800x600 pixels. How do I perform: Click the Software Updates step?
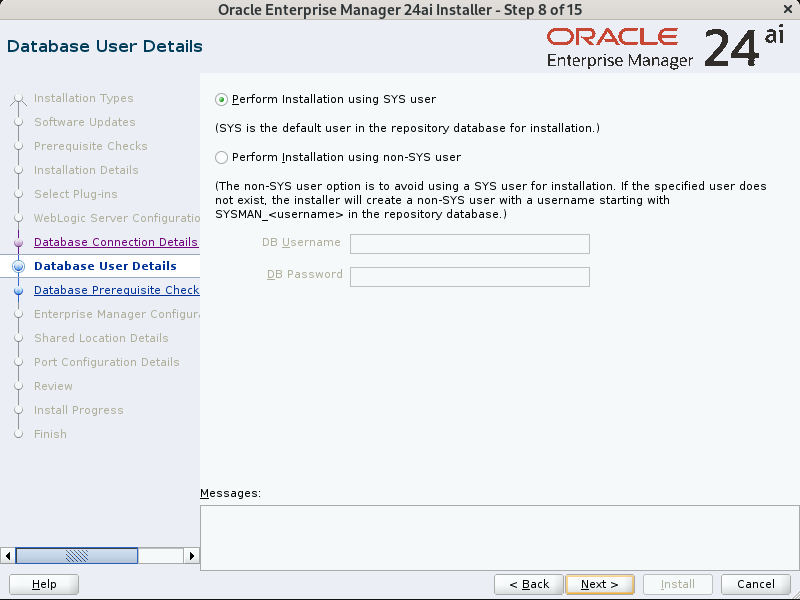(x=85, y=122)
